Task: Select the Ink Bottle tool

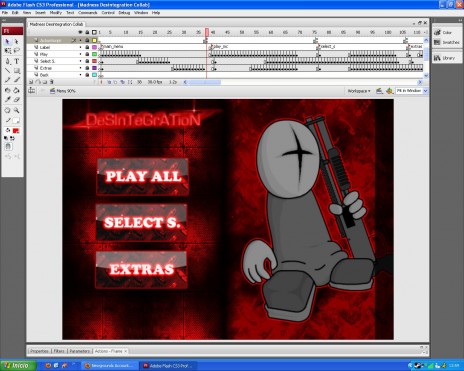Action: point(8,90)
